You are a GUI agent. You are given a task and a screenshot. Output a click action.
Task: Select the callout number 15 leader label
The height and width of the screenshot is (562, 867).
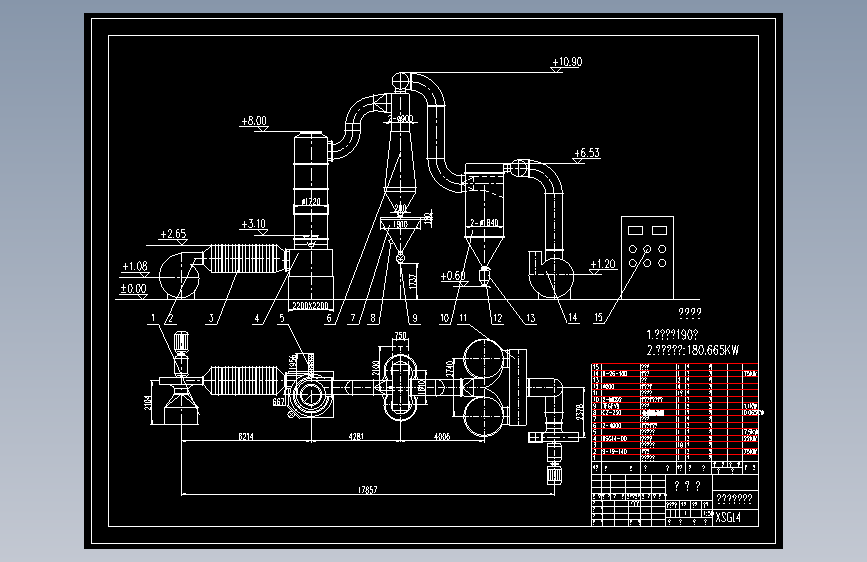(598, 318)
